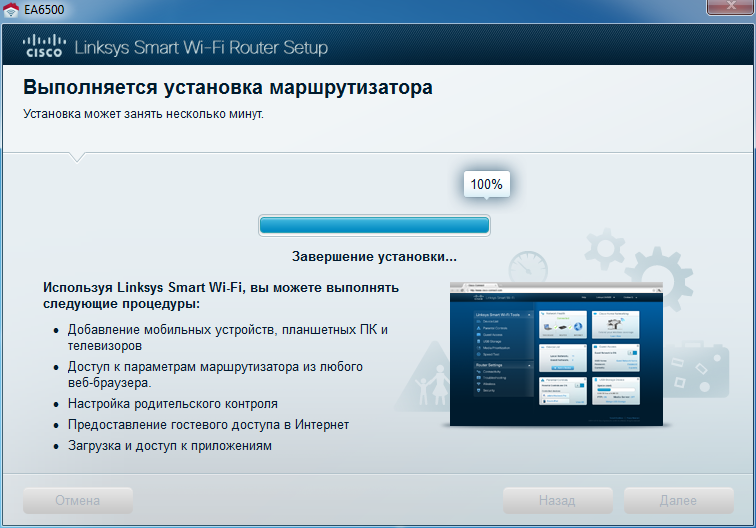Click the Далее button
Image resolution: width=756 pixels, height=528 pixels.
(x=678, y=500)
